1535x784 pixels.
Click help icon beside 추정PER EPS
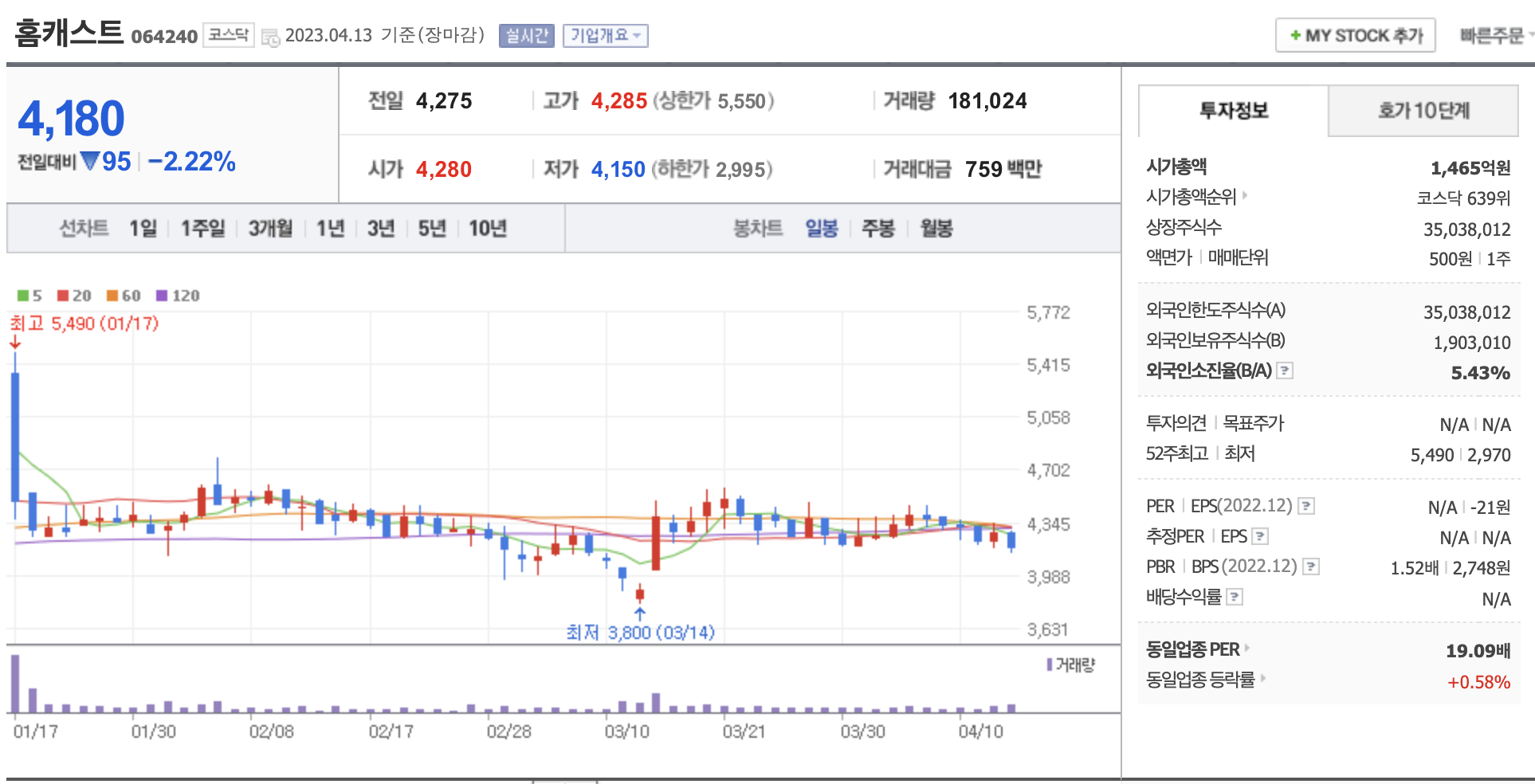pos(1259,536)
